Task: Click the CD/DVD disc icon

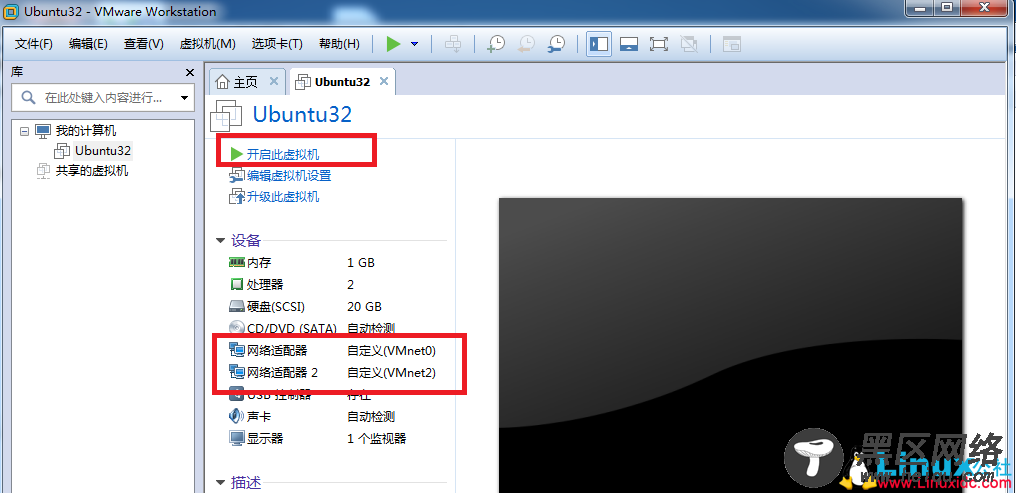Action: (237, 328)
